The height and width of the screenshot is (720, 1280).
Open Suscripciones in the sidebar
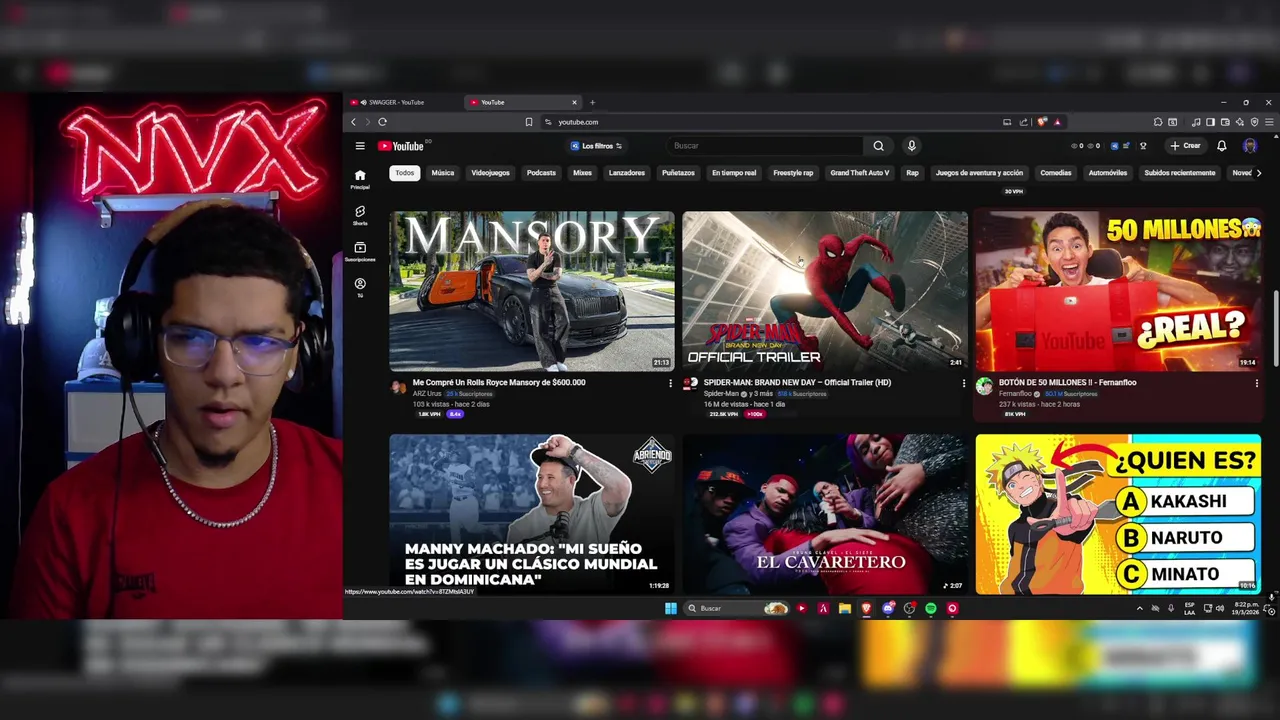360,251
